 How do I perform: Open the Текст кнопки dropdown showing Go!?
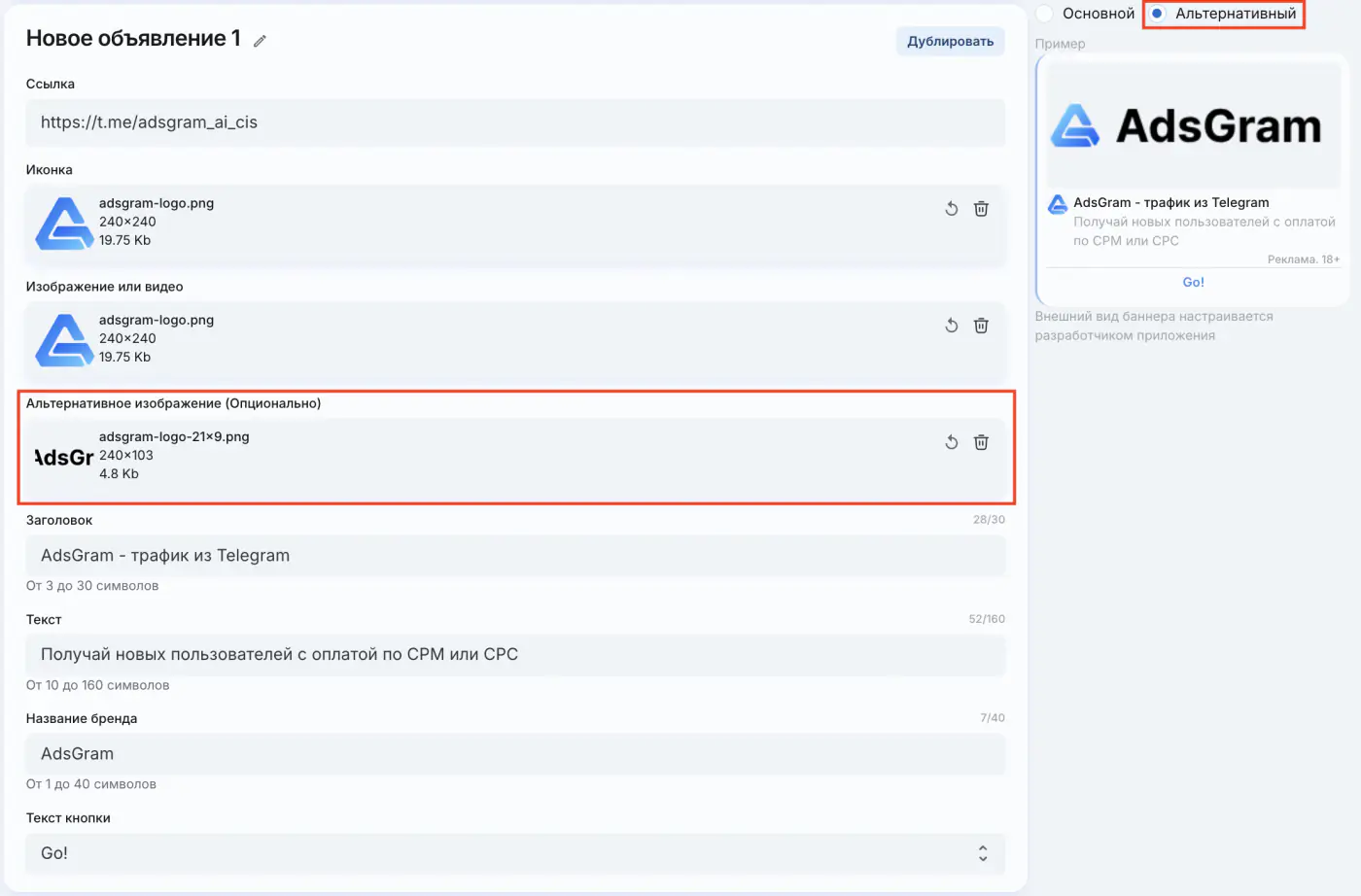515,853
